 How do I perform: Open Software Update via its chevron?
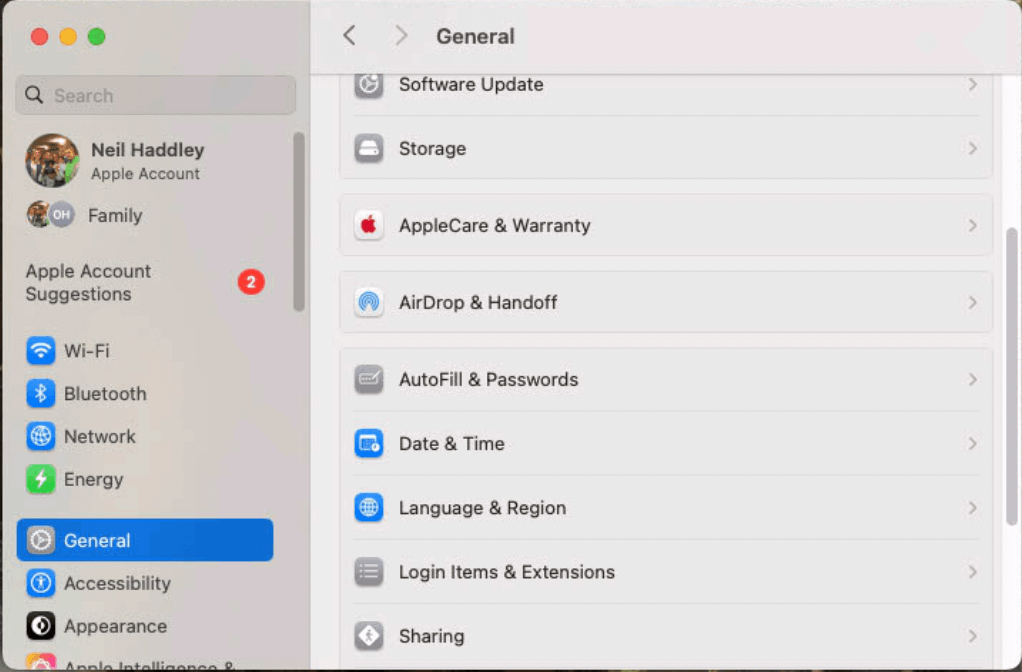tap(972, 85)
